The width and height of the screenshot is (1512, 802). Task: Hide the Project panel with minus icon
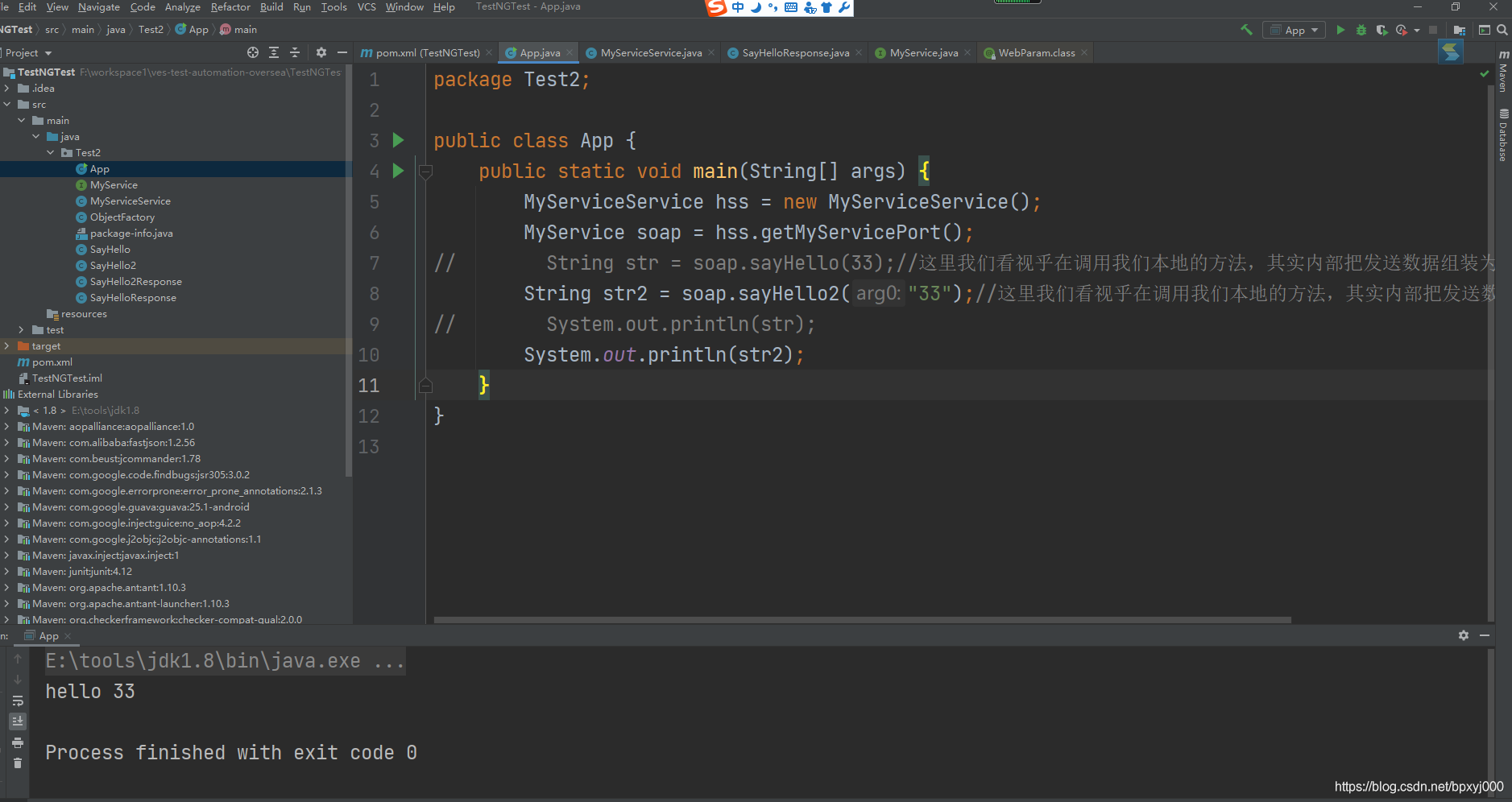coord(342,52)
